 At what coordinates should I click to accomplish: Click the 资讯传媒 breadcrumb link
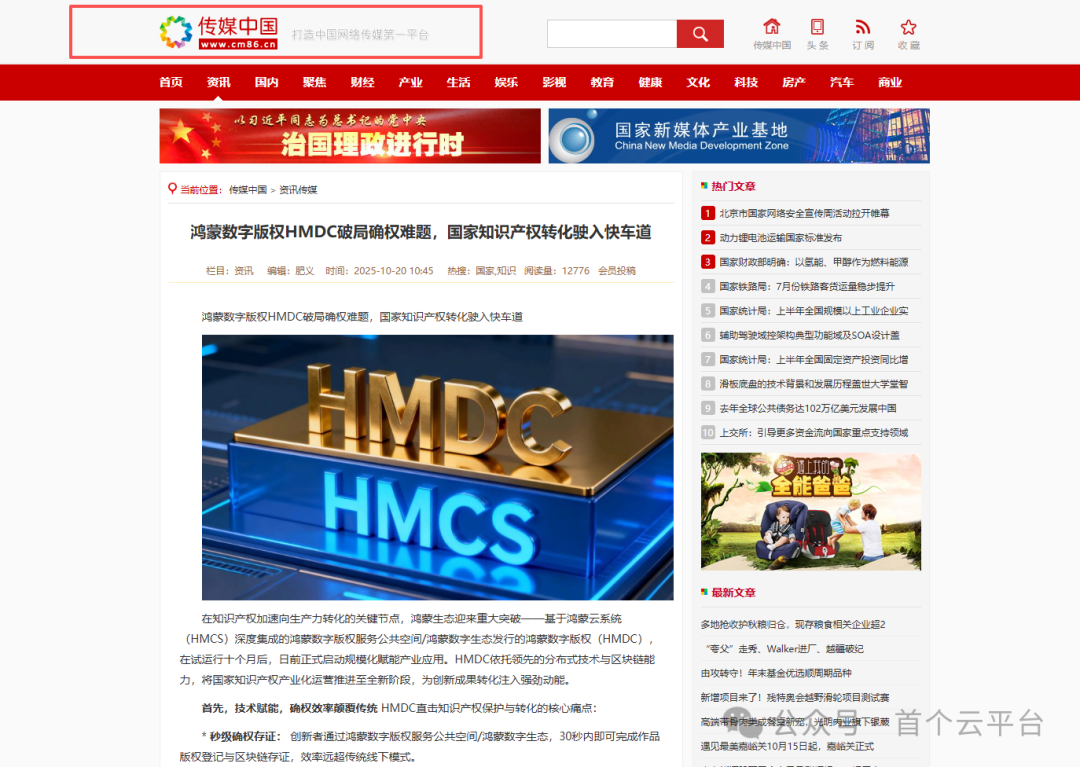298,189
